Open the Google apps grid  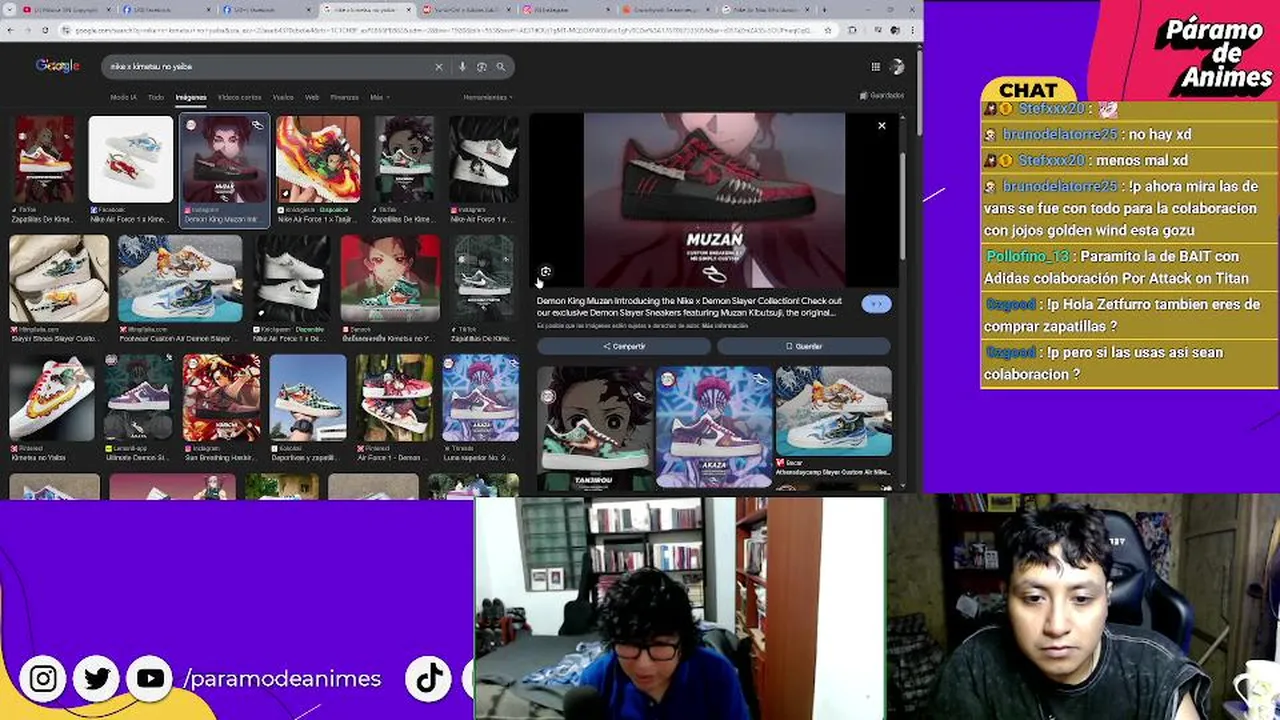pos(875,67)
